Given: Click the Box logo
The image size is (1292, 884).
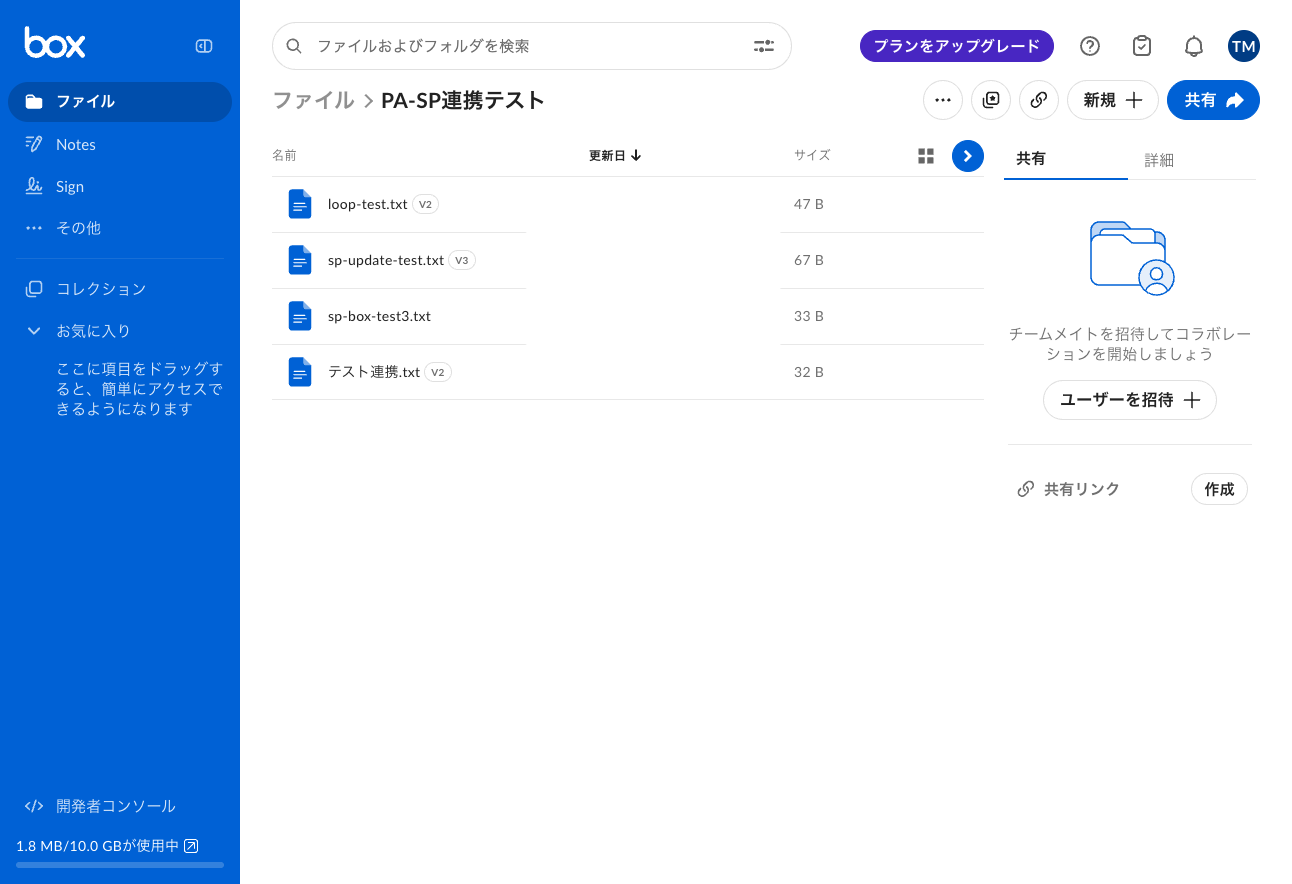Looking at the screenshot, I should [55, 43].
